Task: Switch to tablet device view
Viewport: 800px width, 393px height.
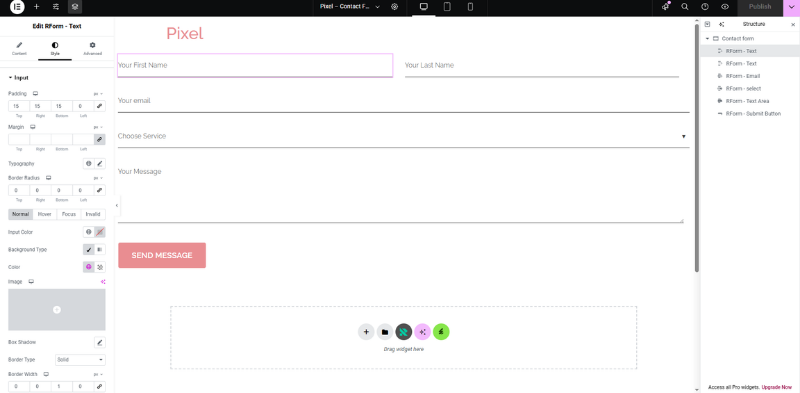Action: coord(447,7)
